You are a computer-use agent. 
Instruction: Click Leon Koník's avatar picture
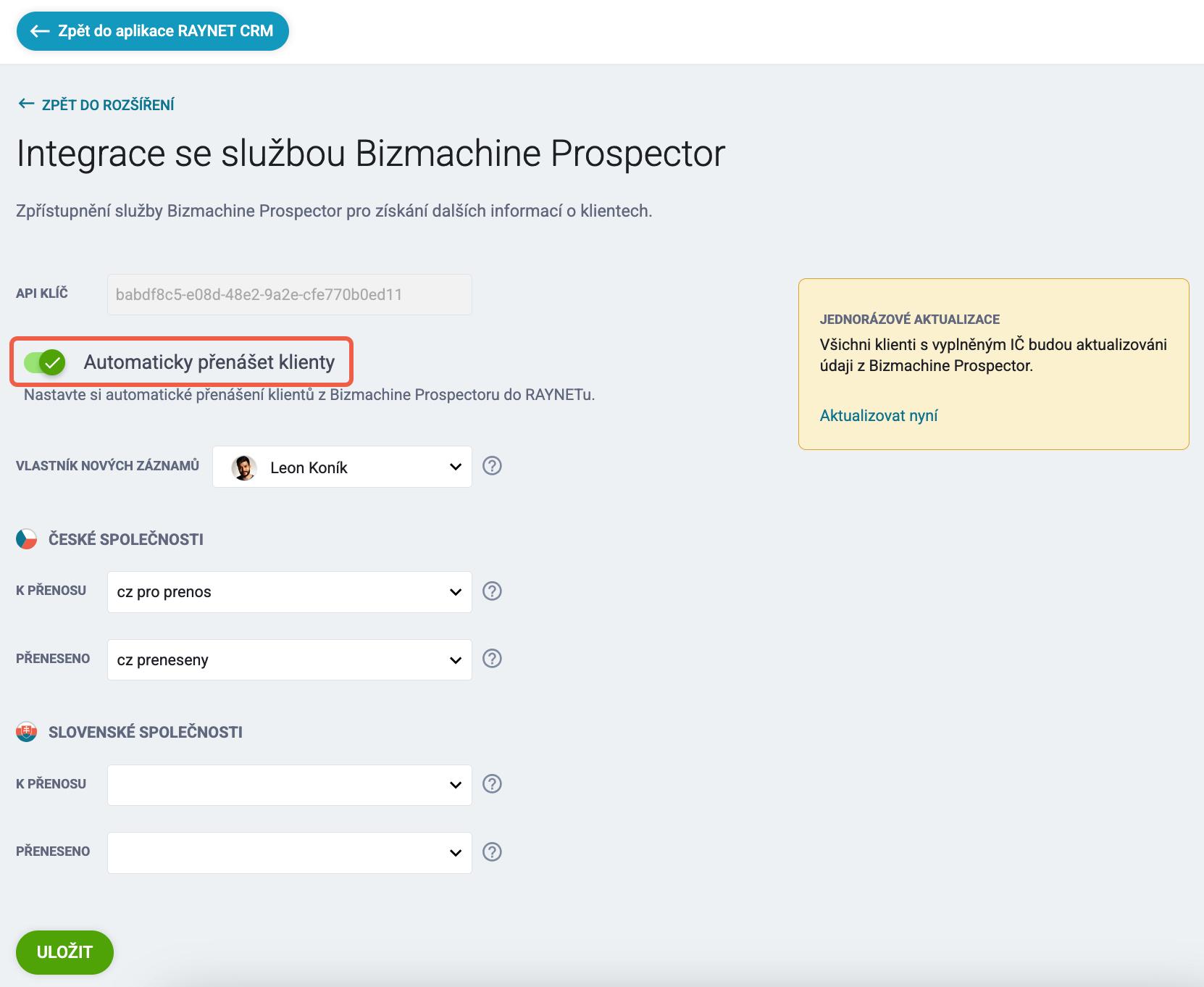(x=244, y=467)
